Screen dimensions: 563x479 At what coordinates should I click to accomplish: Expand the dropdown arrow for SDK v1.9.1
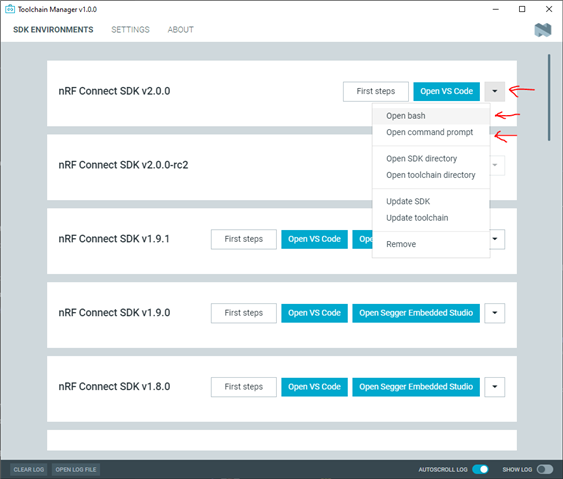click(497, 239)
